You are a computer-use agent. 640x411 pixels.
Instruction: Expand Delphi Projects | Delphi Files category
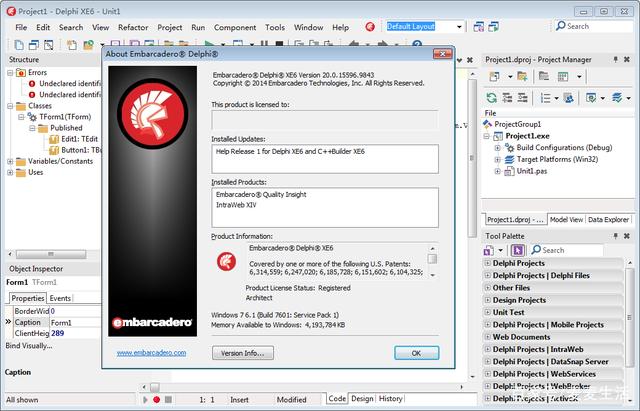(x=487, y=275)
